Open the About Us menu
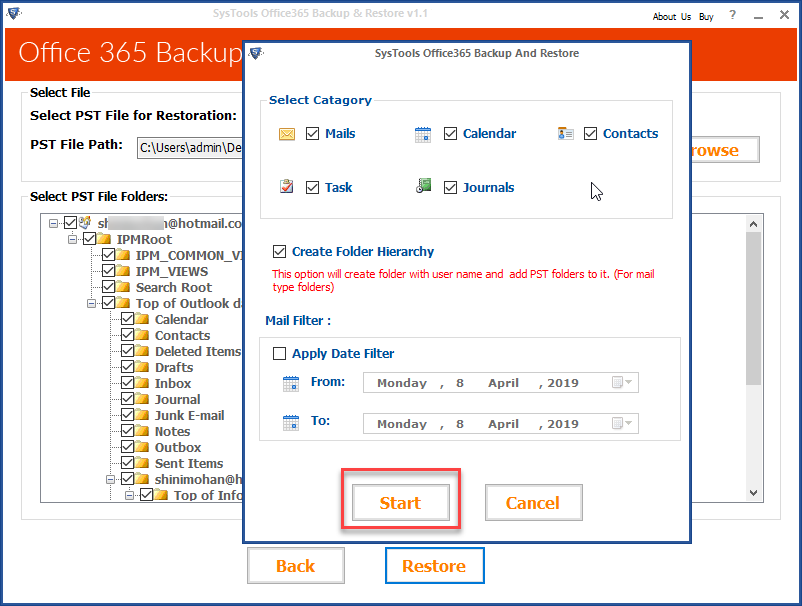The image size is (802, 606). pos(671,16)
